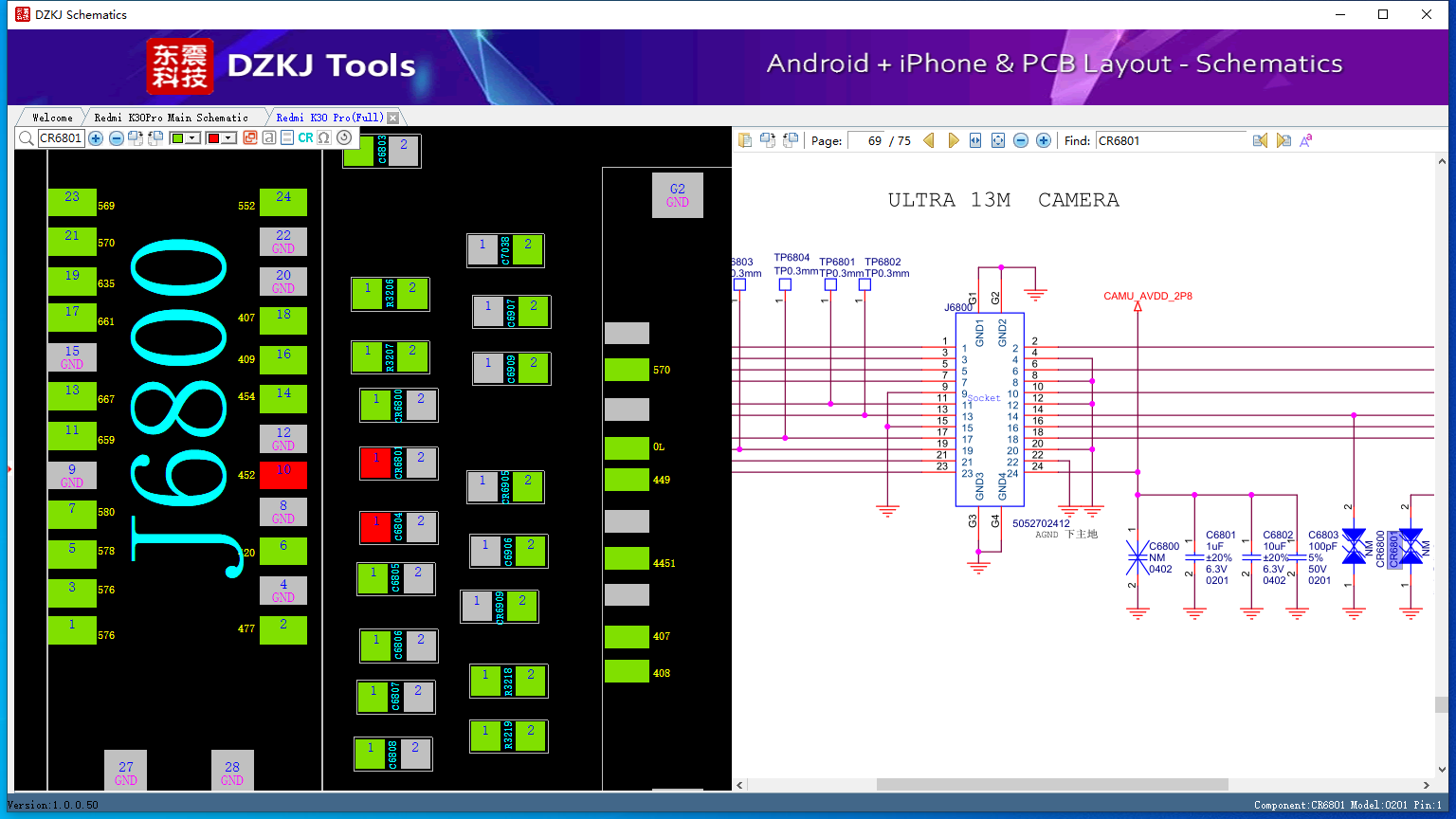Click the PCB search magnifier icon
The width and height of the screenshot is (1456, 819).
point(27,138)
